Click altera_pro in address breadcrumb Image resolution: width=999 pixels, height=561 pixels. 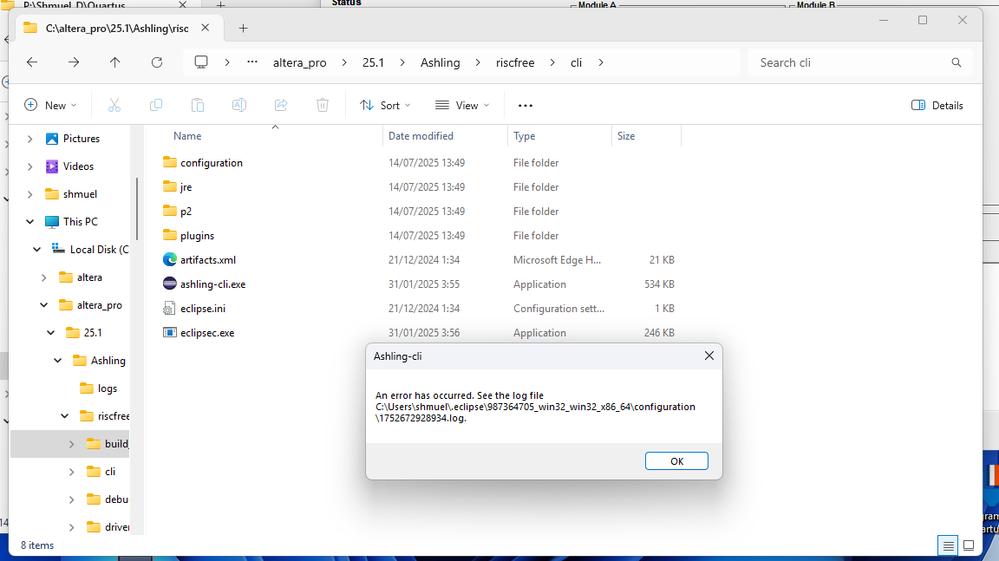coord(300,62)
